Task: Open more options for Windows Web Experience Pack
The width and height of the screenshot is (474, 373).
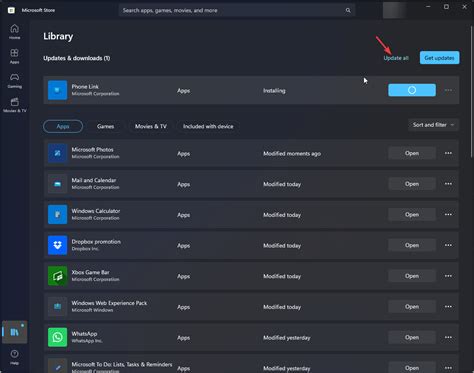Action: pos(448,307)
